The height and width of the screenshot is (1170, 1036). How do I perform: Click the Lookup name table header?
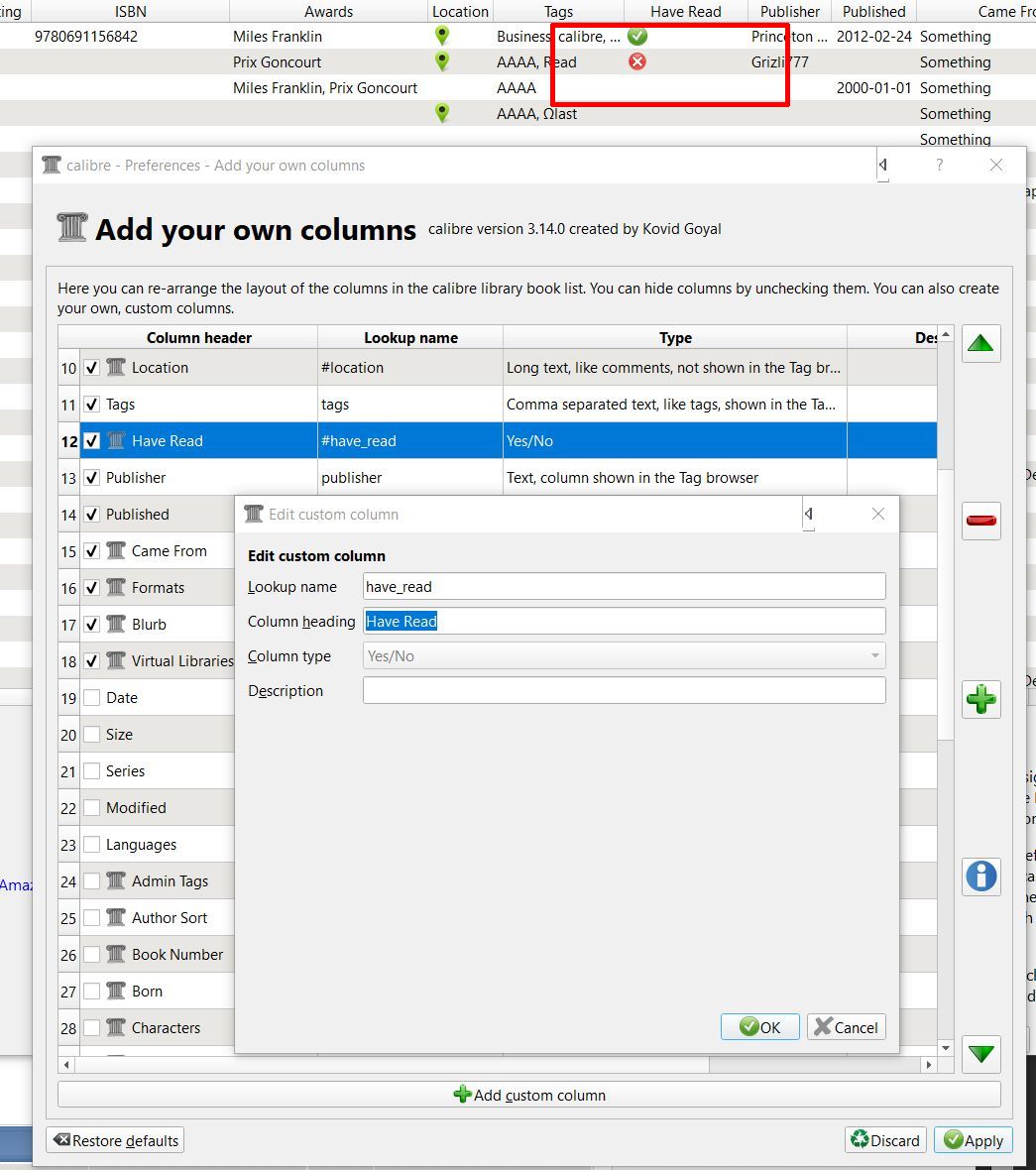click(x=410, y=337)
